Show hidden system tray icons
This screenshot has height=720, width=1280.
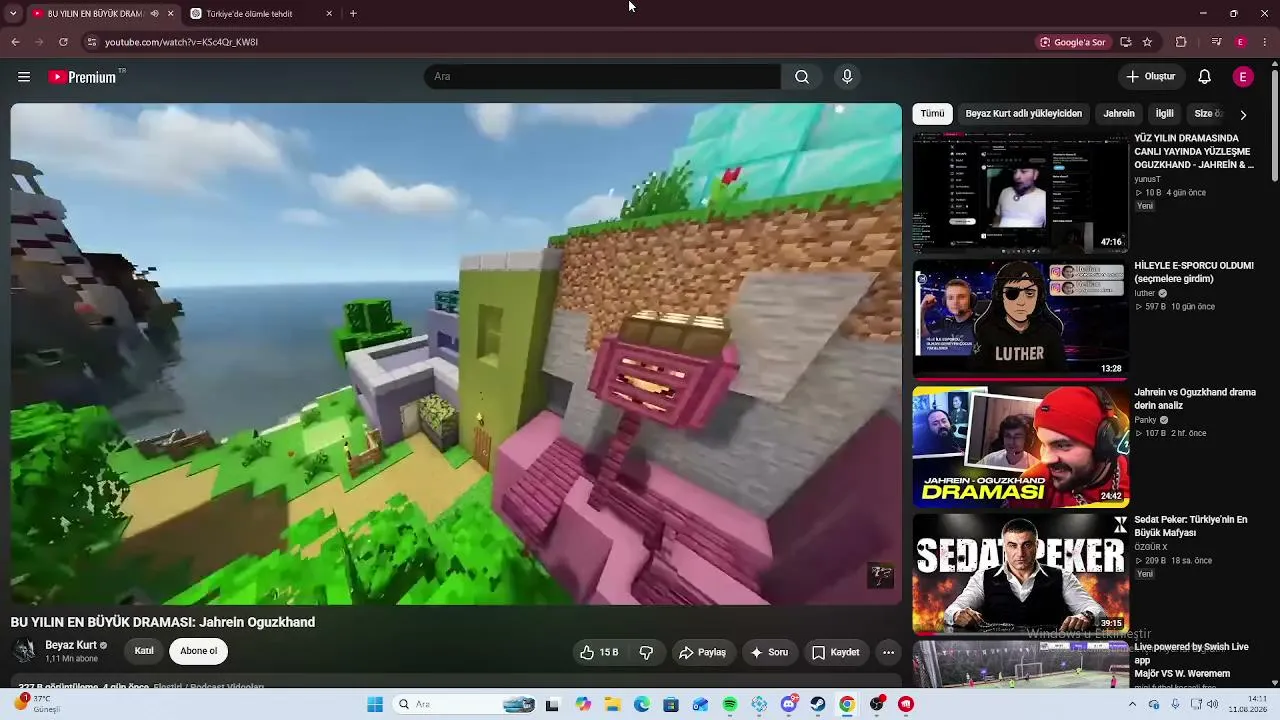pyautogui.click(x=1133, y=704)
